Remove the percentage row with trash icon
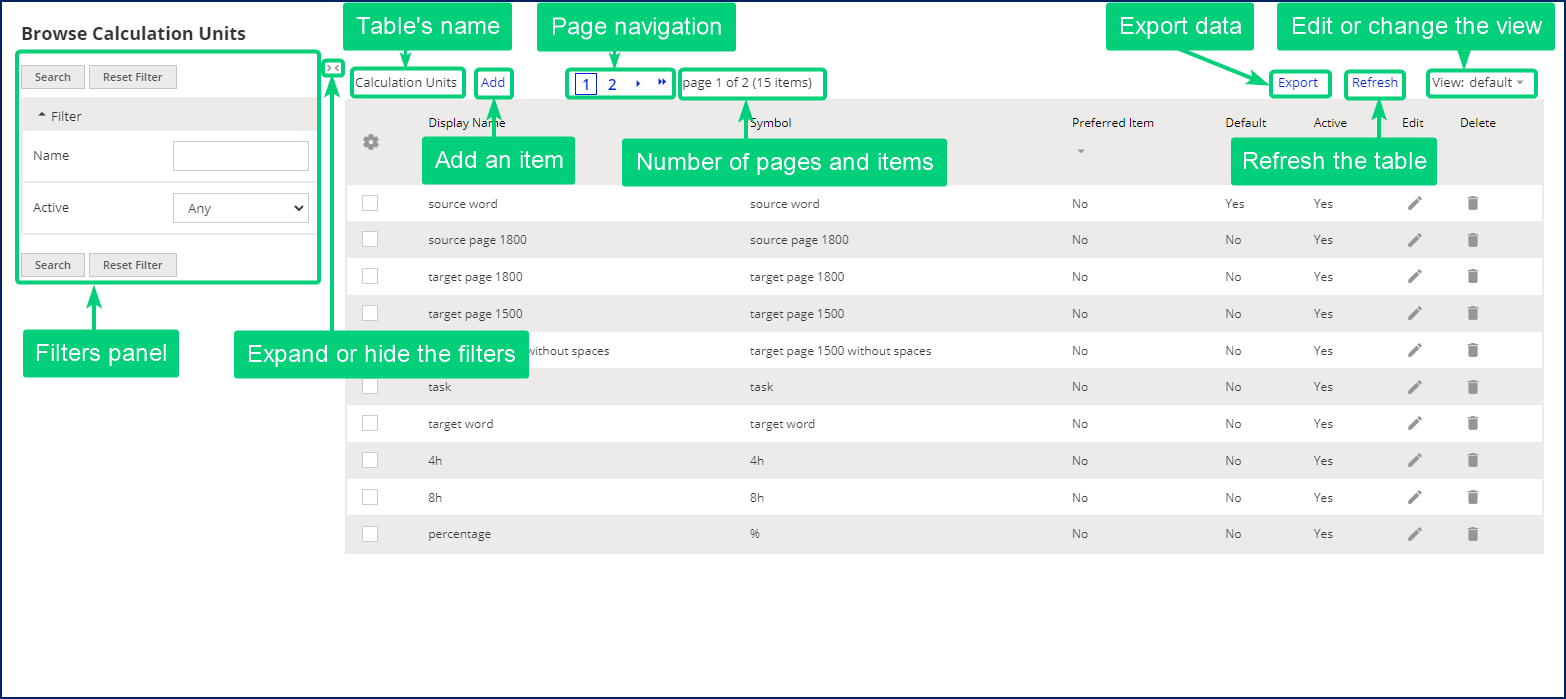Viewport: 1566px width, 699px height. tap(1472, 534)
